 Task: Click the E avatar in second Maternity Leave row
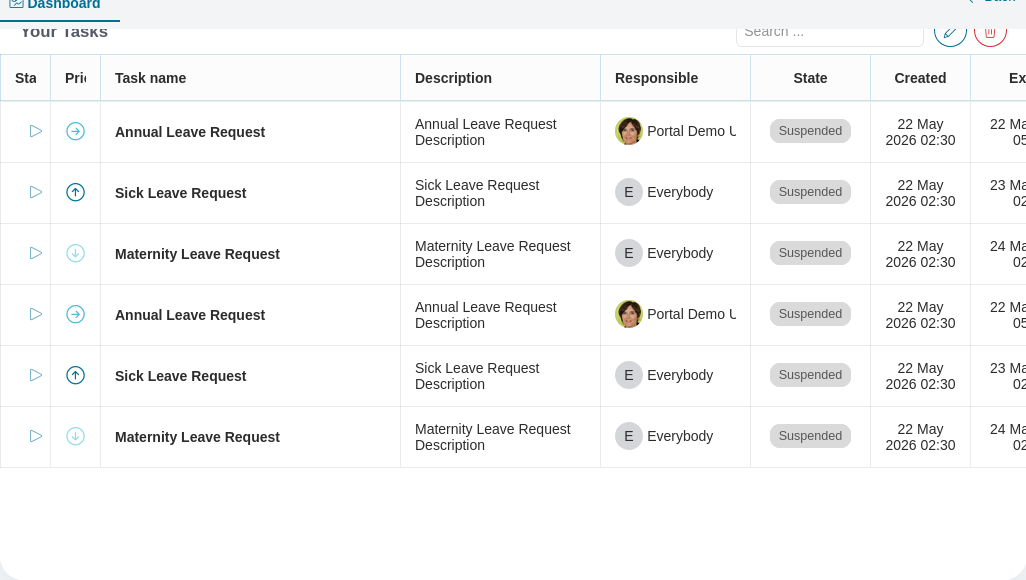coord(628,436)
